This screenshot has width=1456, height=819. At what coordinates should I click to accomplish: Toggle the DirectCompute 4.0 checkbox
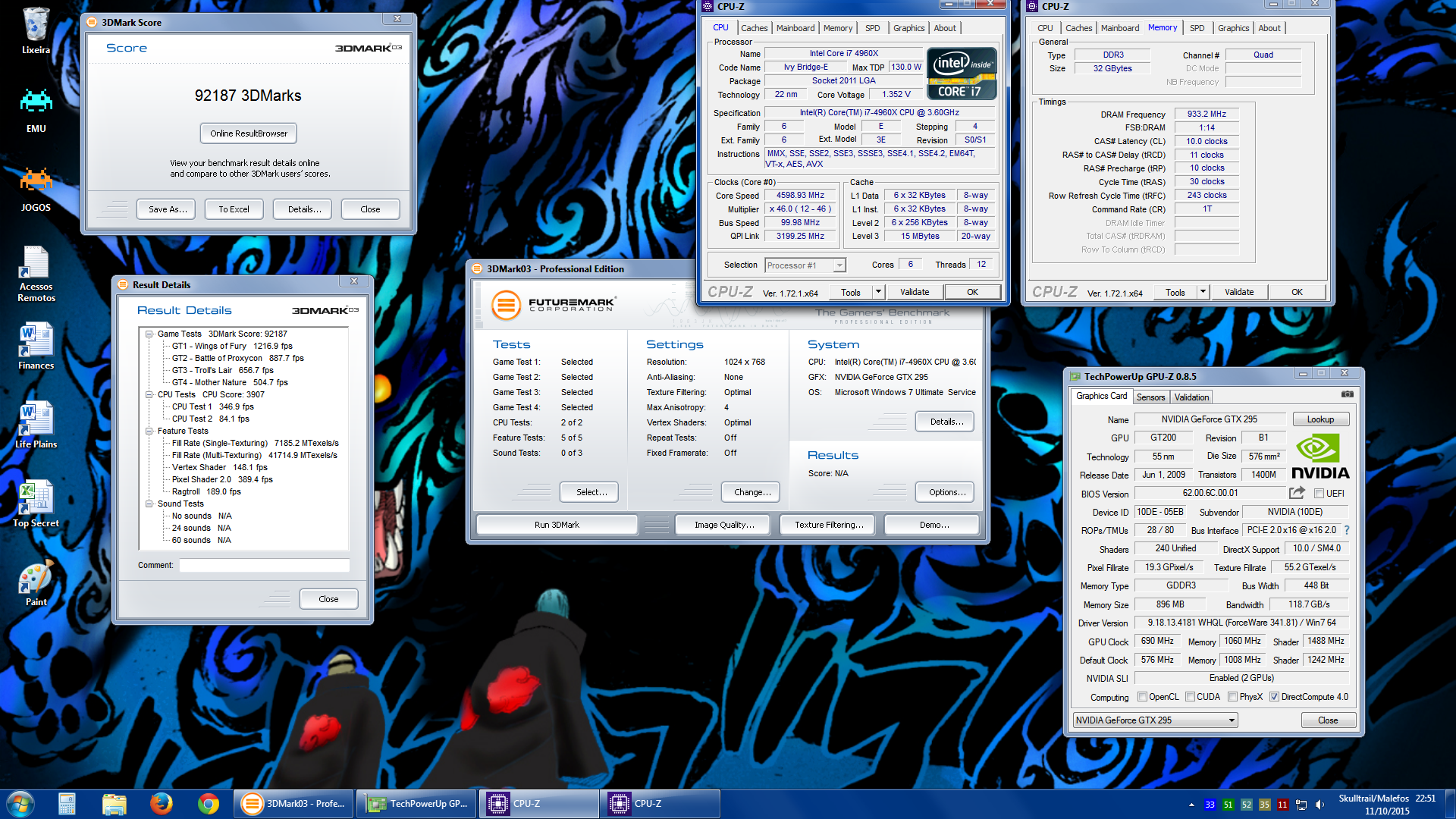(x=1274, y=697)
